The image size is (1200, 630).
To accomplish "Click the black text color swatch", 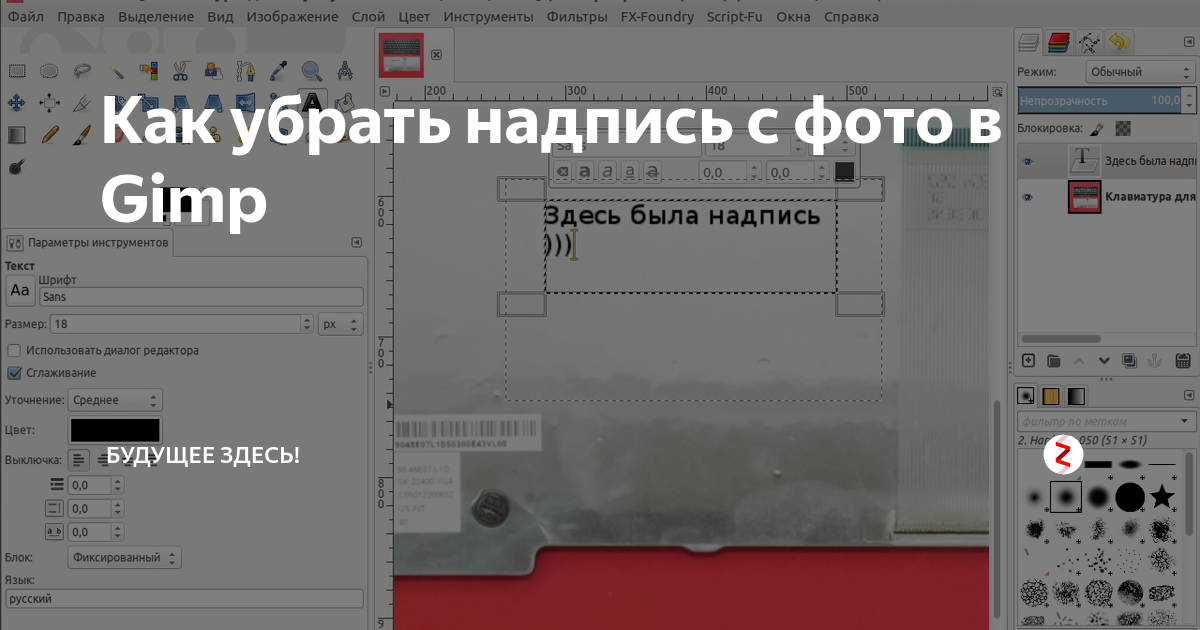I will pyautogui.click(x=114, y=430).
